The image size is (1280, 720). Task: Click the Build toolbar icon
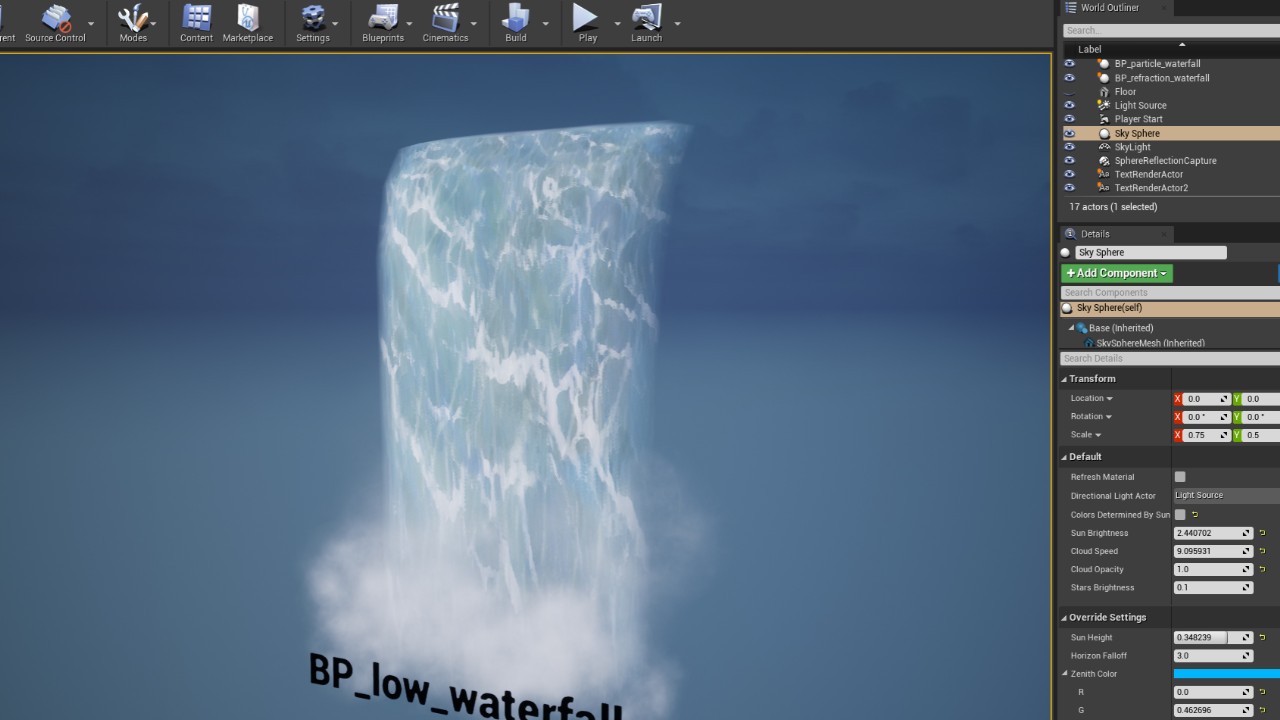pyautogui.click(x=515, y=22)
